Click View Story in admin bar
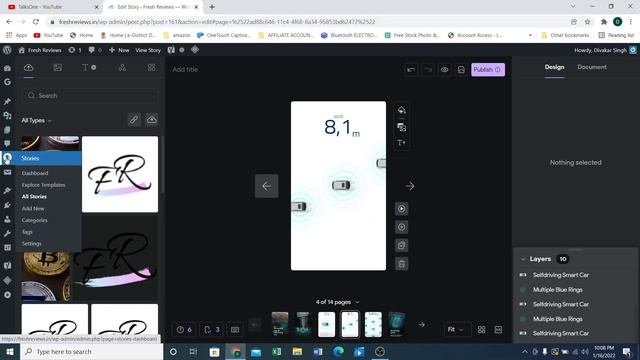Image resolution: width=640 pixels, height=360 pixels. 148,50
